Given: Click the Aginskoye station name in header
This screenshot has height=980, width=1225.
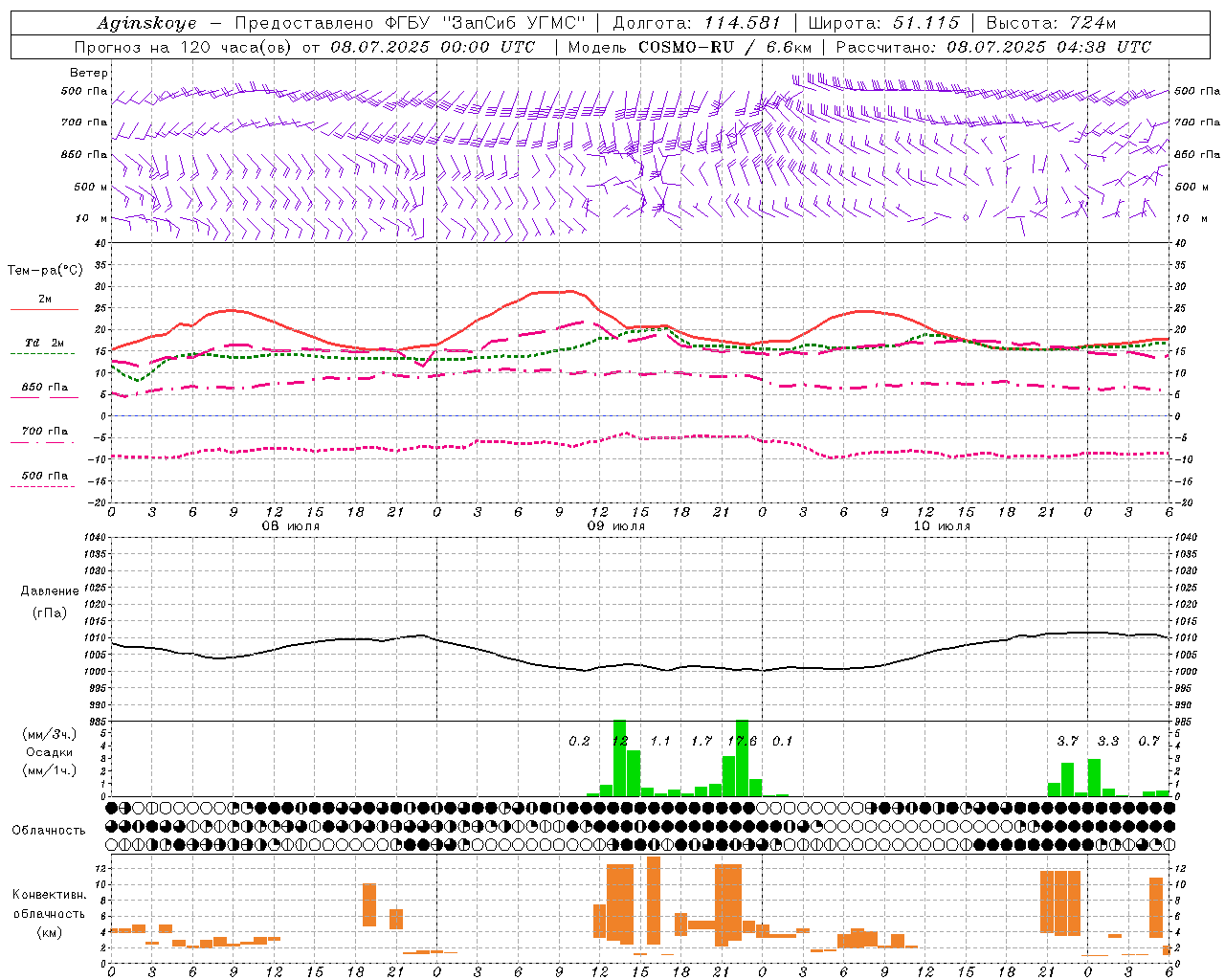Looking at the screenshot, I should coord(146,23).
